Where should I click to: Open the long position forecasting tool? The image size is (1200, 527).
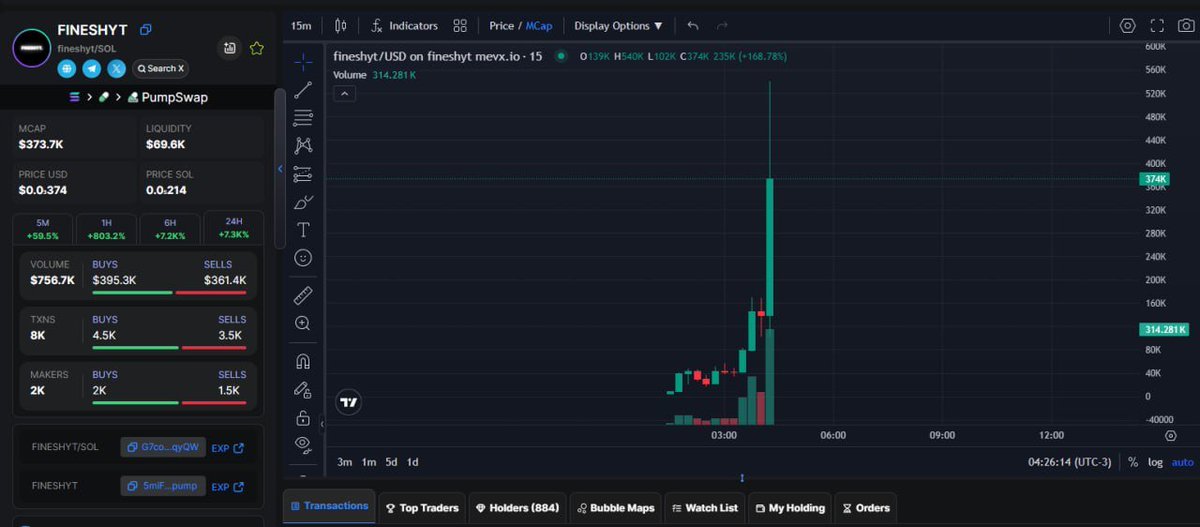tap(303, 174)
